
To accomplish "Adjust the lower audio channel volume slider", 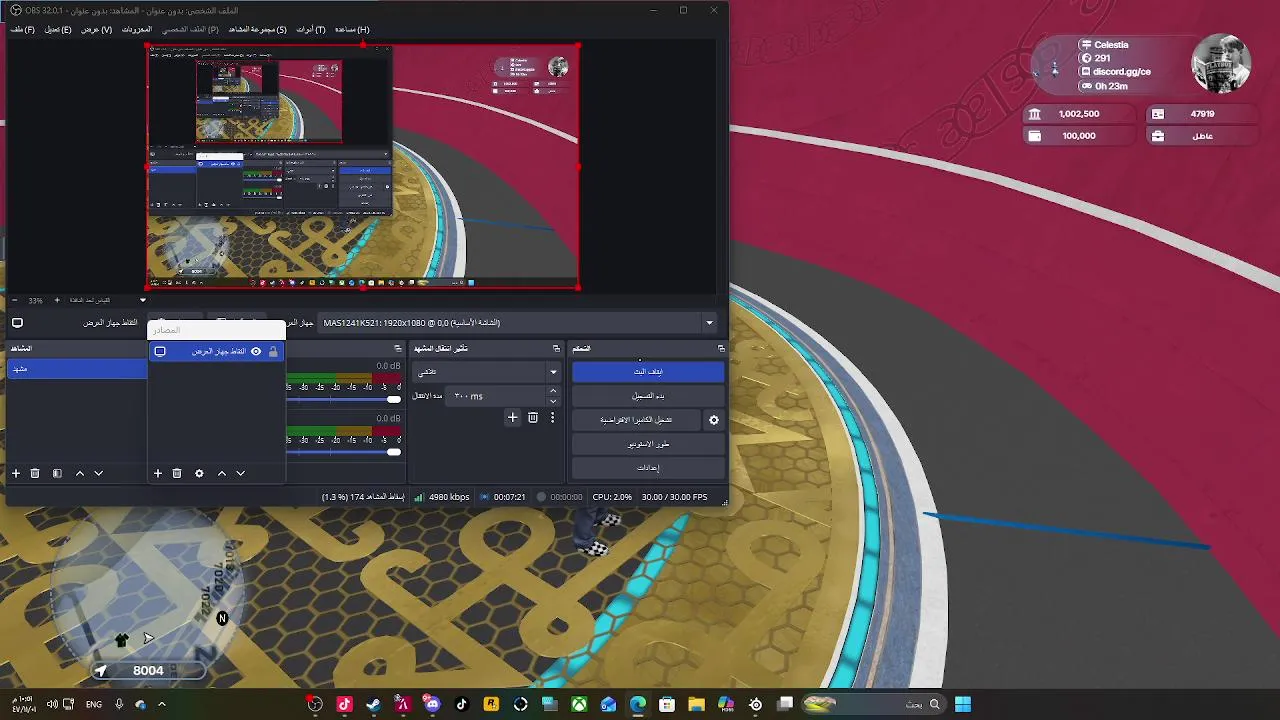I will click(x=344, y=452).
